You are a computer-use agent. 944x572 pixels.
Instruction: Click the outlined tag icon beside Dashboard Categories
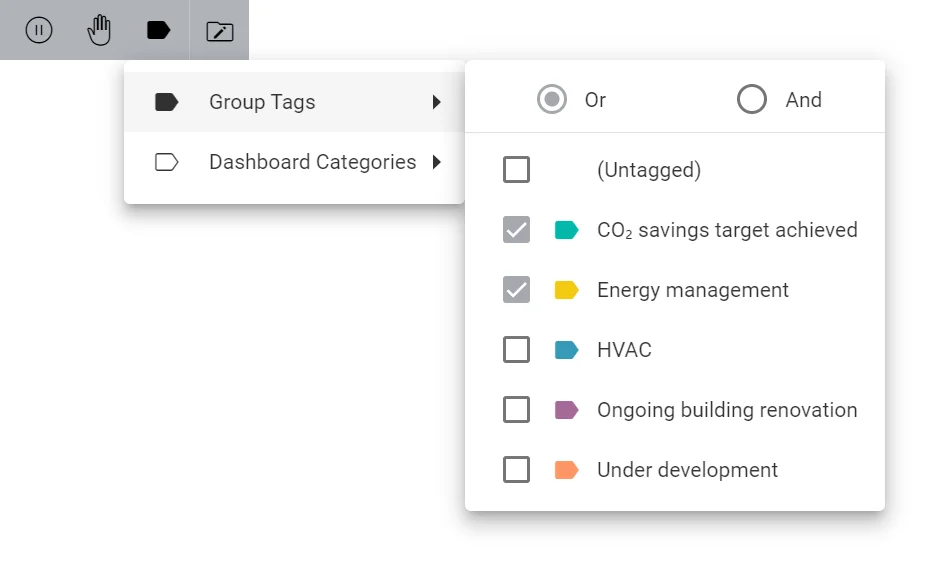(x=167, y=162)
